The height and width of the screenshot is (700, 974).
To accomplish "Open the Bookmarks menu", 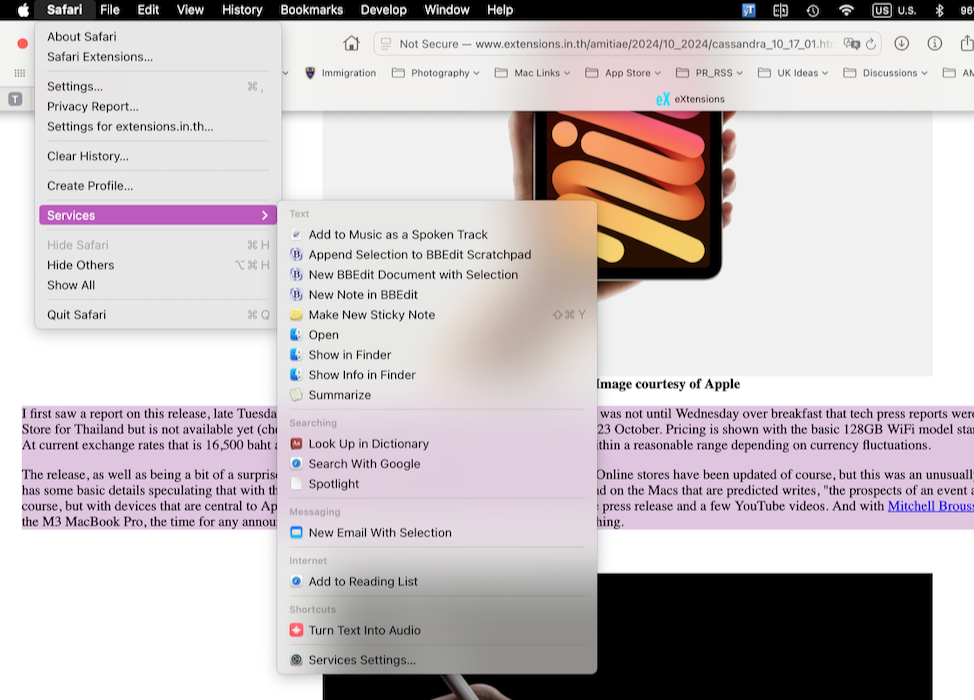I will (312, 10).
